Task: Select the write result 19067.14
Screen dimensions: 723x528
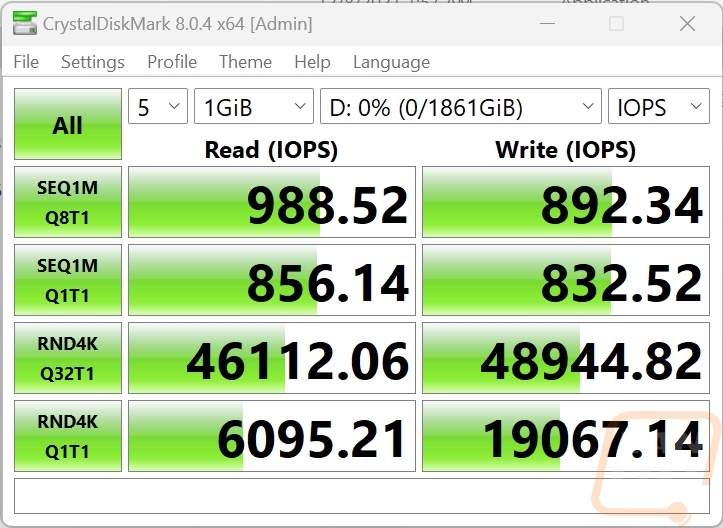Action: (566, 436)
